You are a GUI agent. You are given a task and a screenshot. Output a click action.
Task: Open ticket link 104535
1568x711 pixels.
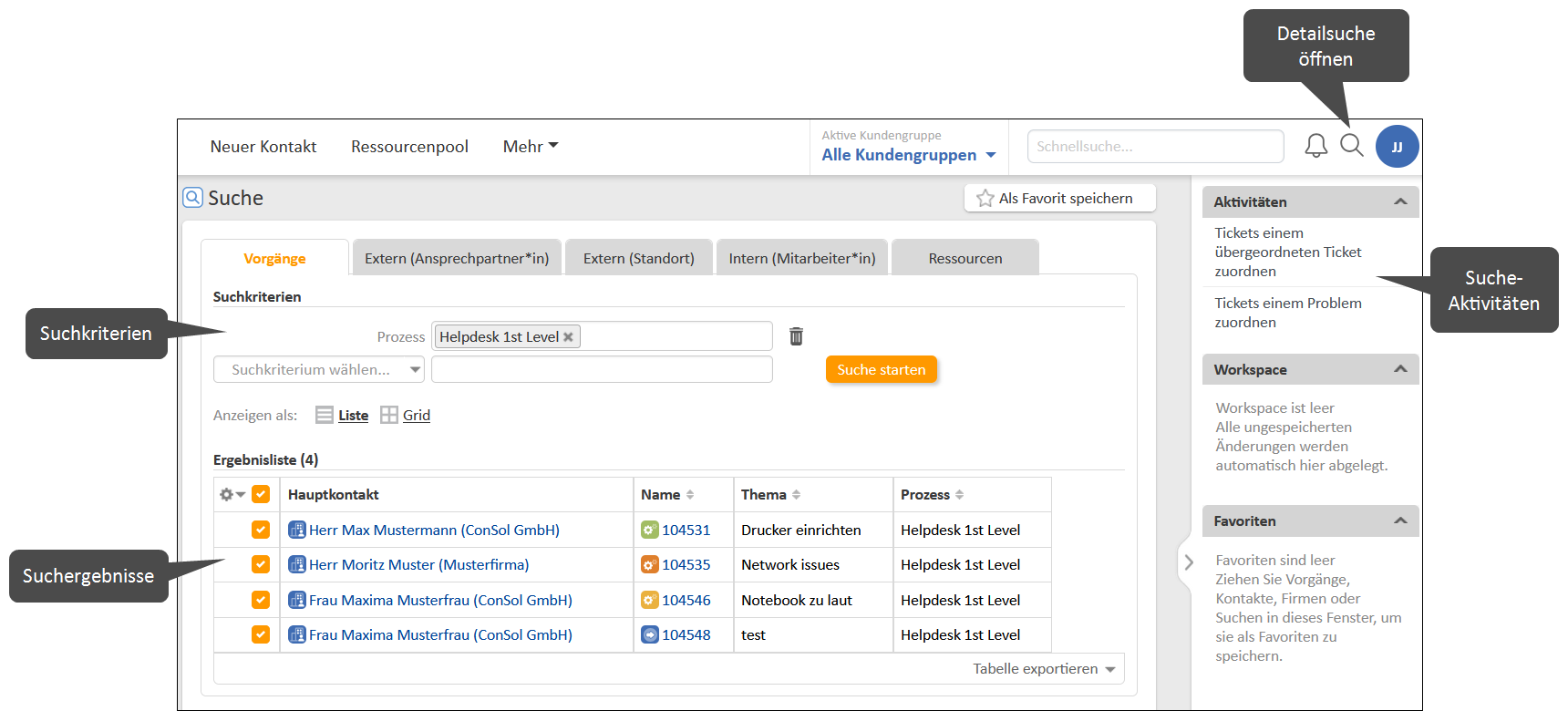point(686,564)
